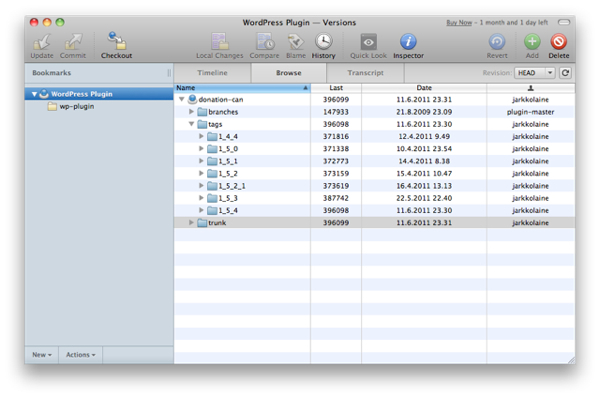Switch to the Transcript tab

tap(365, 73)
